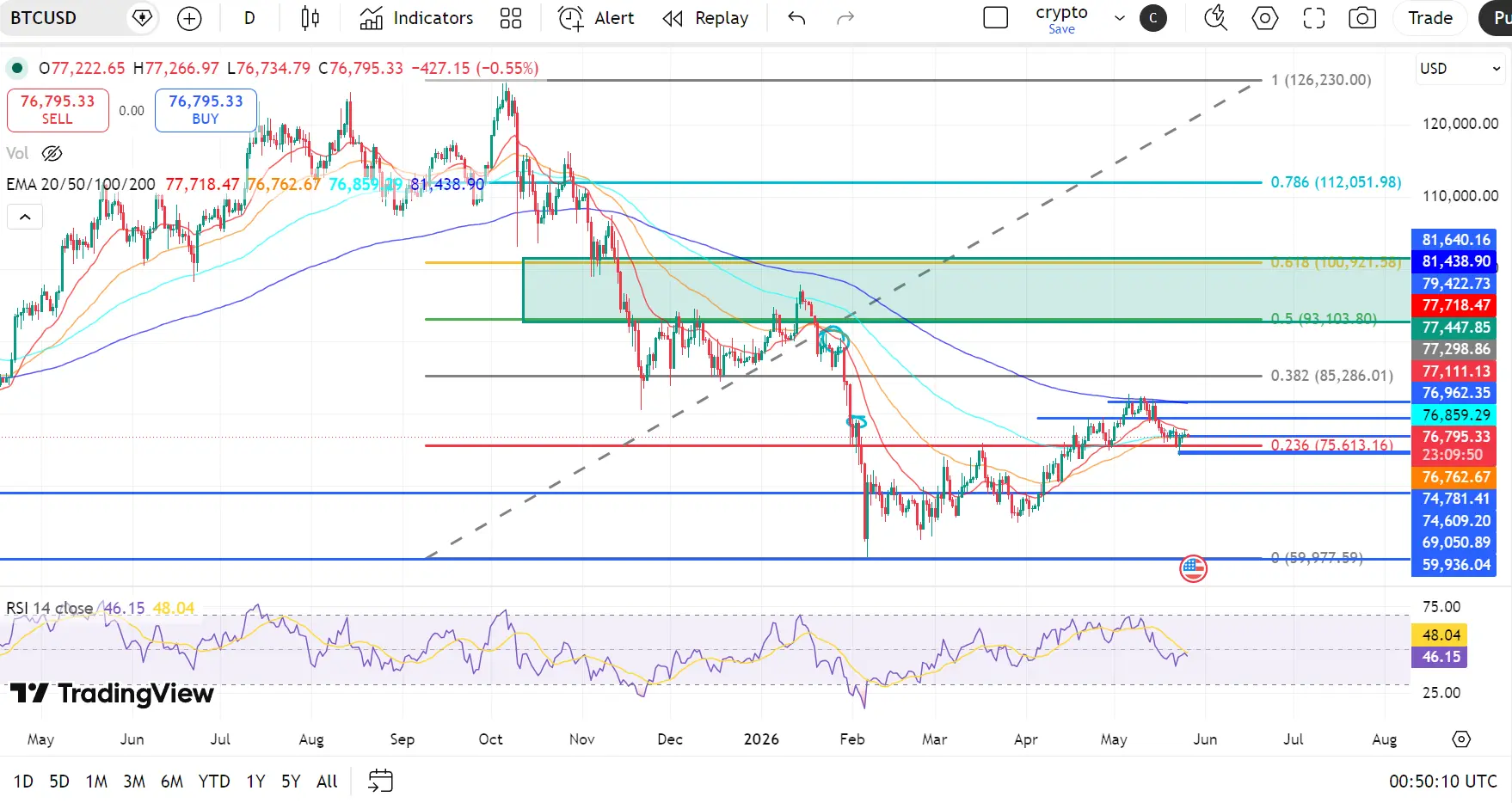Viewport: 1512px width, 803px height.
Task: Select the EMA 20/50/100/200 legend
Action: pyautogui.click(x=81, y=184)
